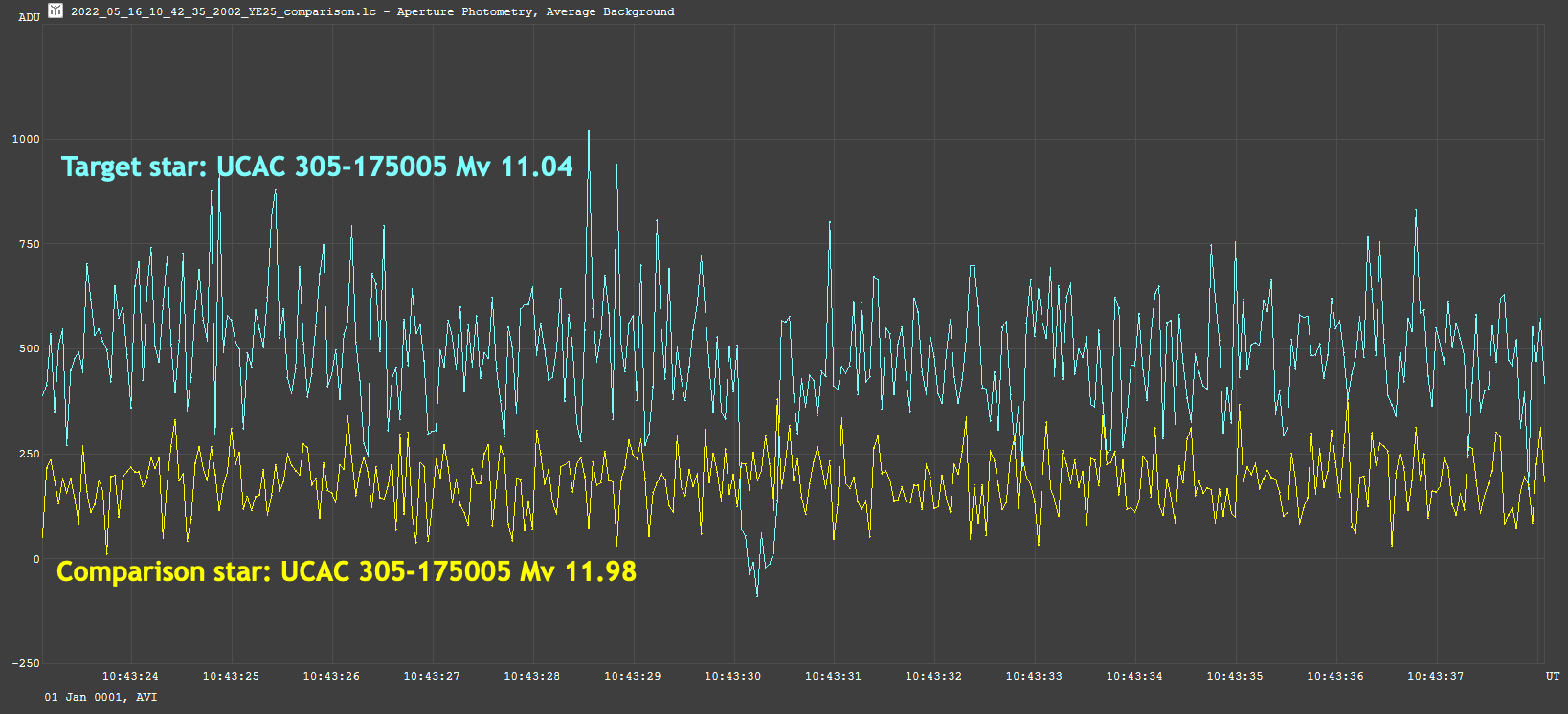Click the 10:43:26 time axis marker
Viewport: 1568px width, 714px height.
(x=331, y=676)
